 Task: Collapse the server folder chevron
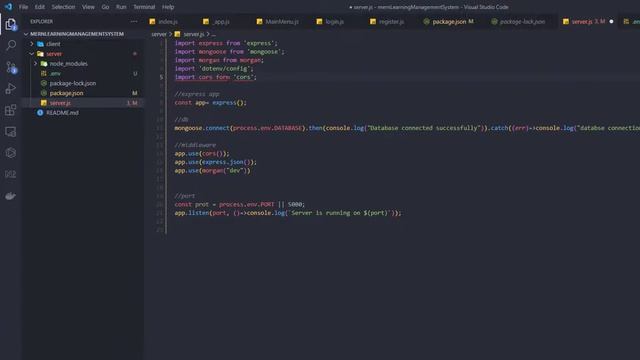click(32, 53)
